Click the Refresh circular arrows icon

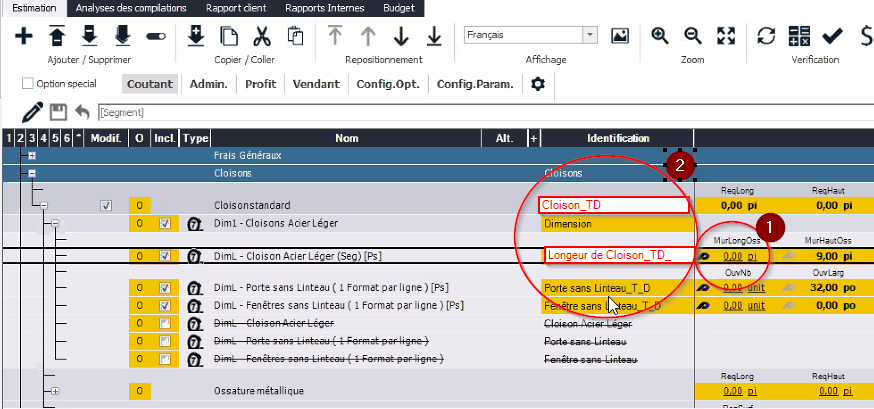766,36
